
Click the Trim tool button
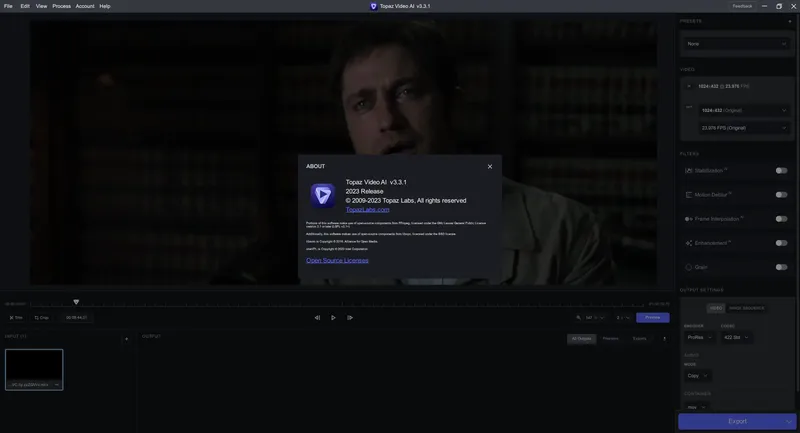16,318
